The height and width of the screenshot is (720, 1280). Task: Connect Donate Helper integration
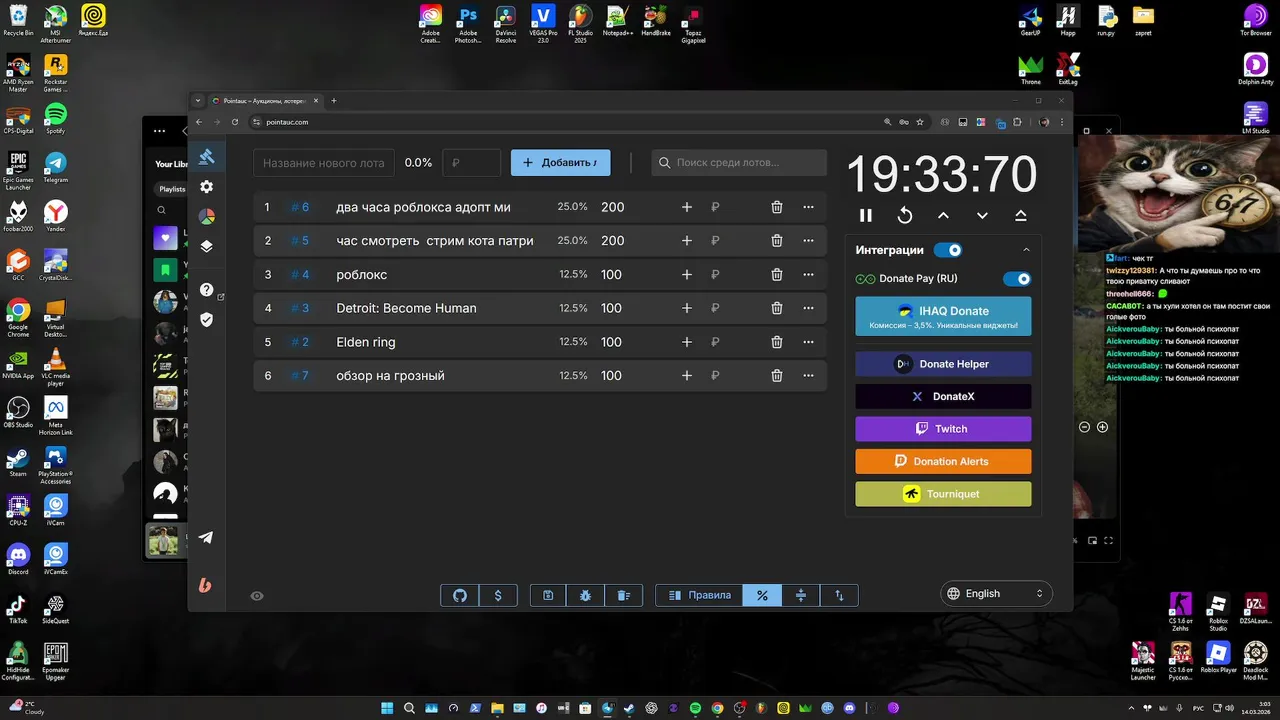pos(943,364)
